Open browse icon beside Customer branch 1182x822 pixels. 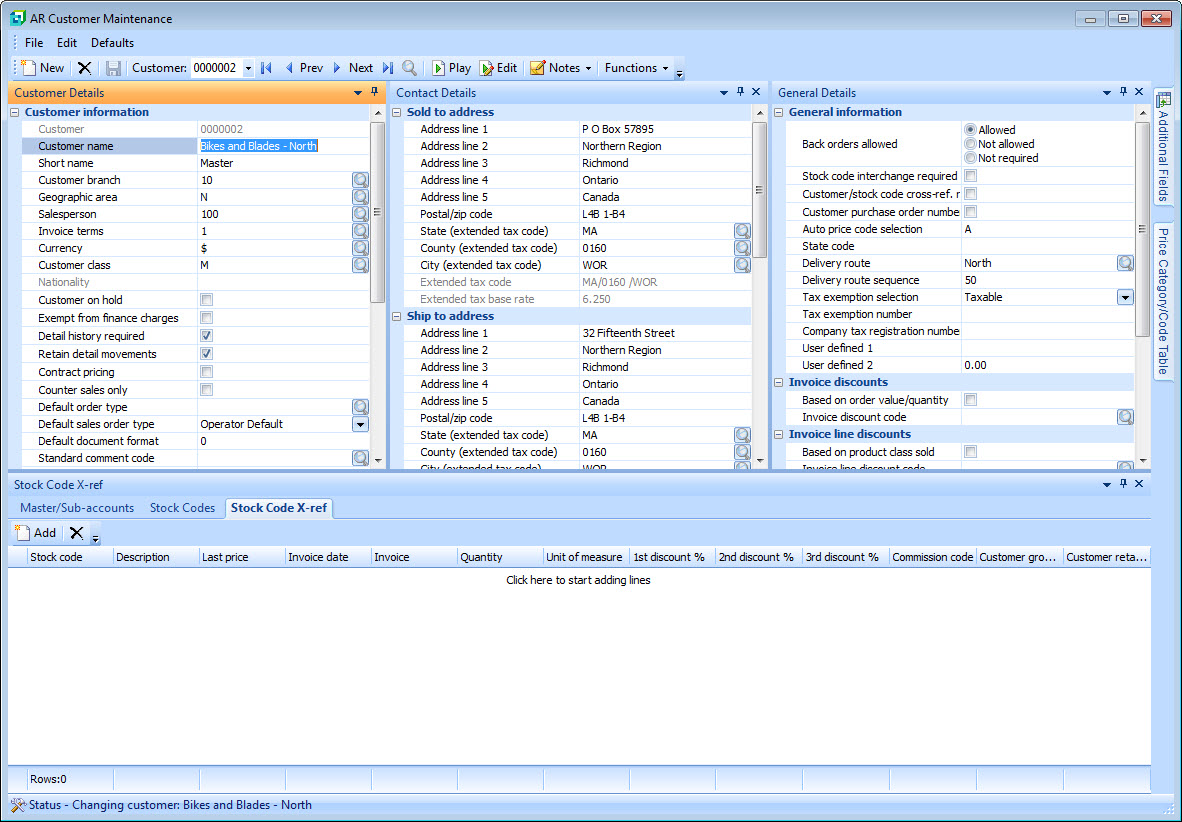click(x=360, y=180)
